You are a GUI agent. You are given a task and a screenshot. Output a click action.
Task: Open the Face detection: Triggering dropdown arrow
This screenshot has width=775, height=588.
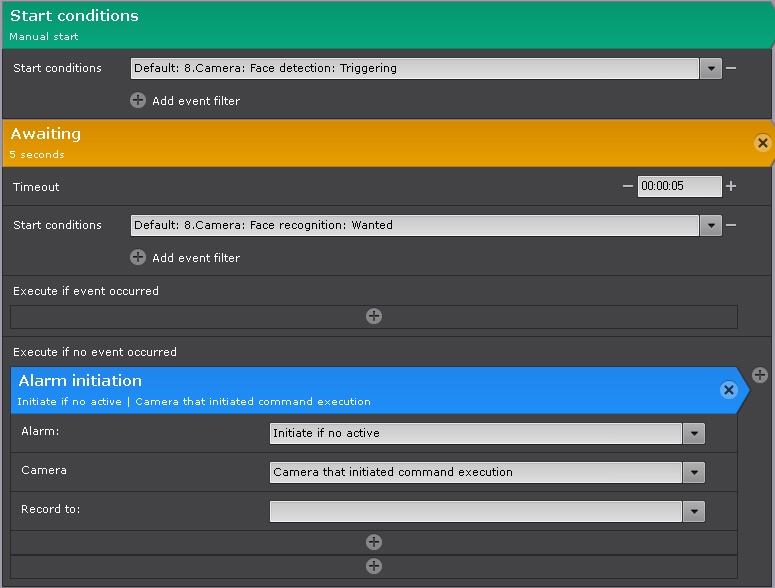(x=710, y=68)
